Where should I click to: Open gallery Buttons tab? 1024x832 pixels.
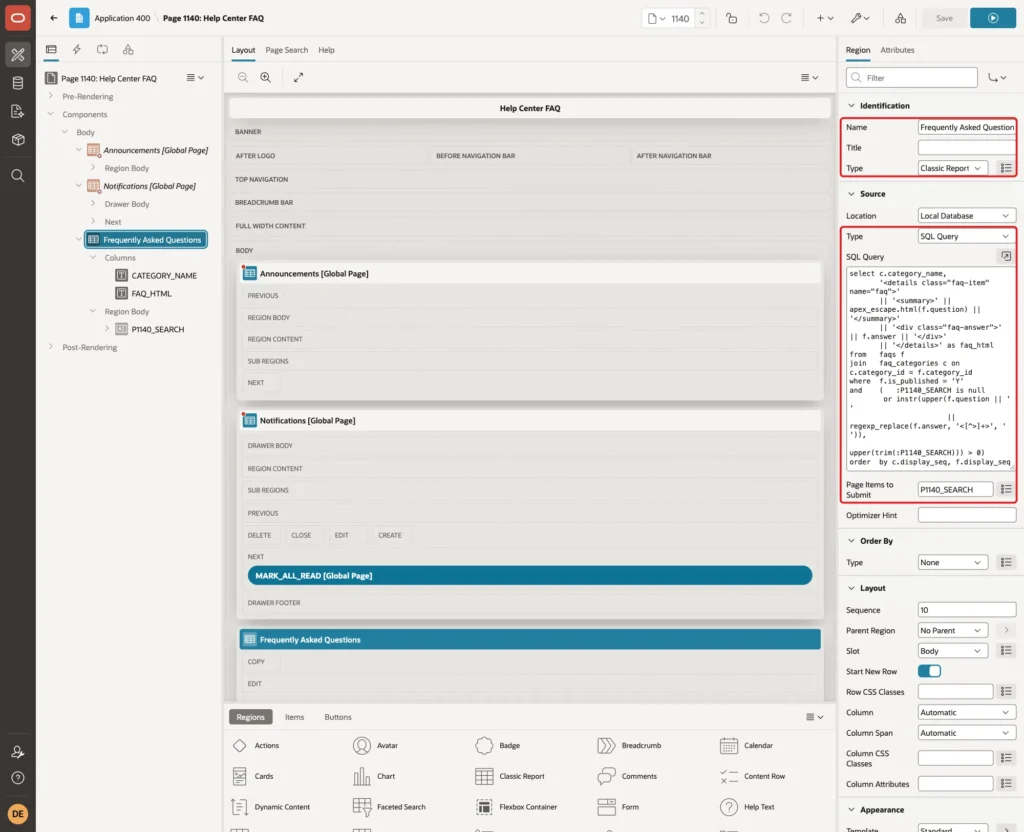coord(338,717)
